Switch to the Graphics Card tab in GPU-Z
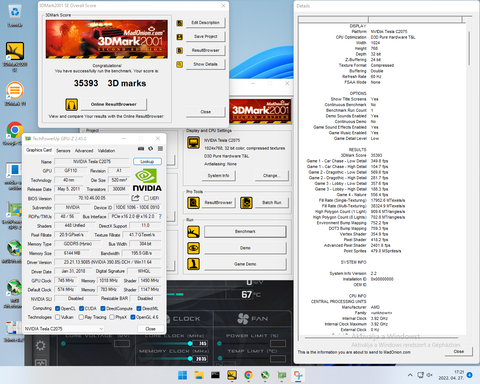480x384 pixels. tap(39, 150)
